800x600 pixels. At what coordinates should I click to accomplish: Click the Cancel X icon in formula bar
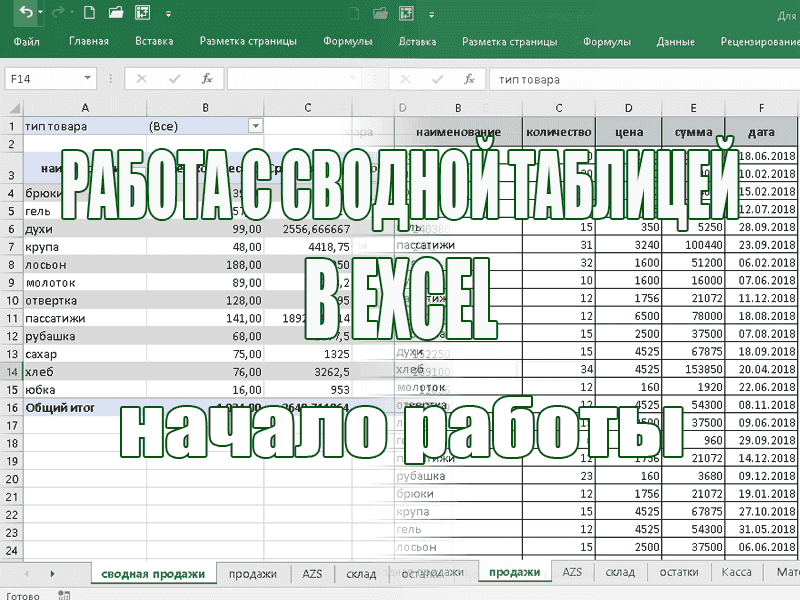coord(142,78)
